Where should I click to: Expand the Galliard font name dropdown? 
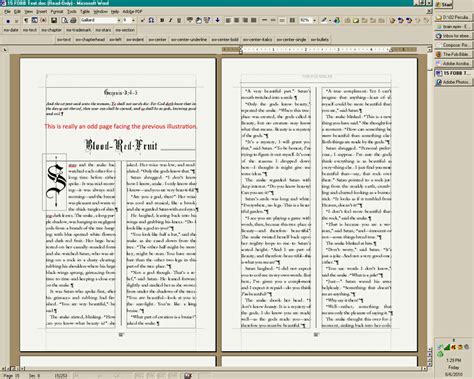(x=119, y=20)
